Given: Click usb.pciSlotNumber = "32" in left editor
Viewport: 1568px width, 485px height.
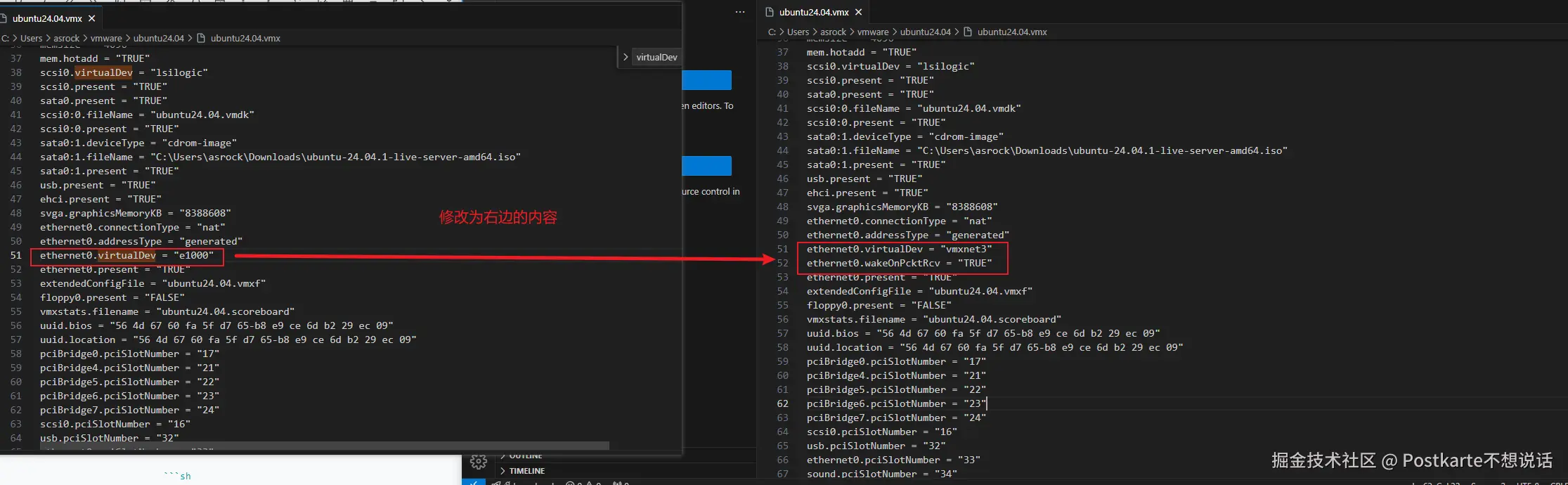Looking at the screenshot, I should coord(110,438).
